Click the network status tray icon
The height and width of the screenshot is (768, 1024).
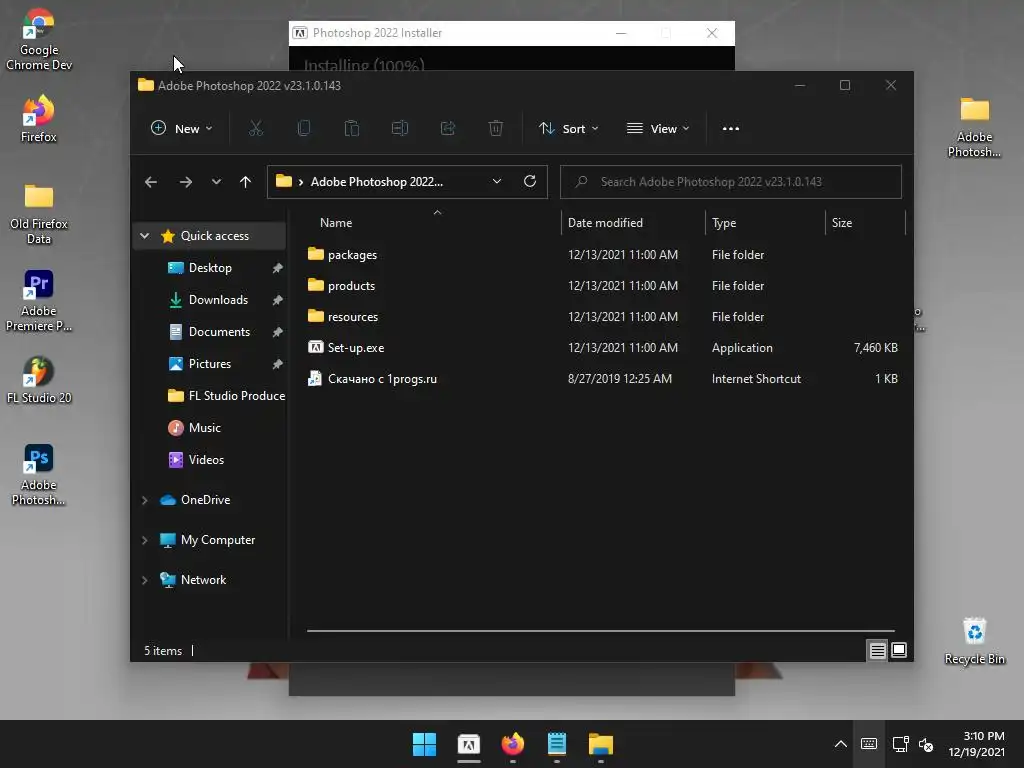pyautogui.click(x=901, y=744)
